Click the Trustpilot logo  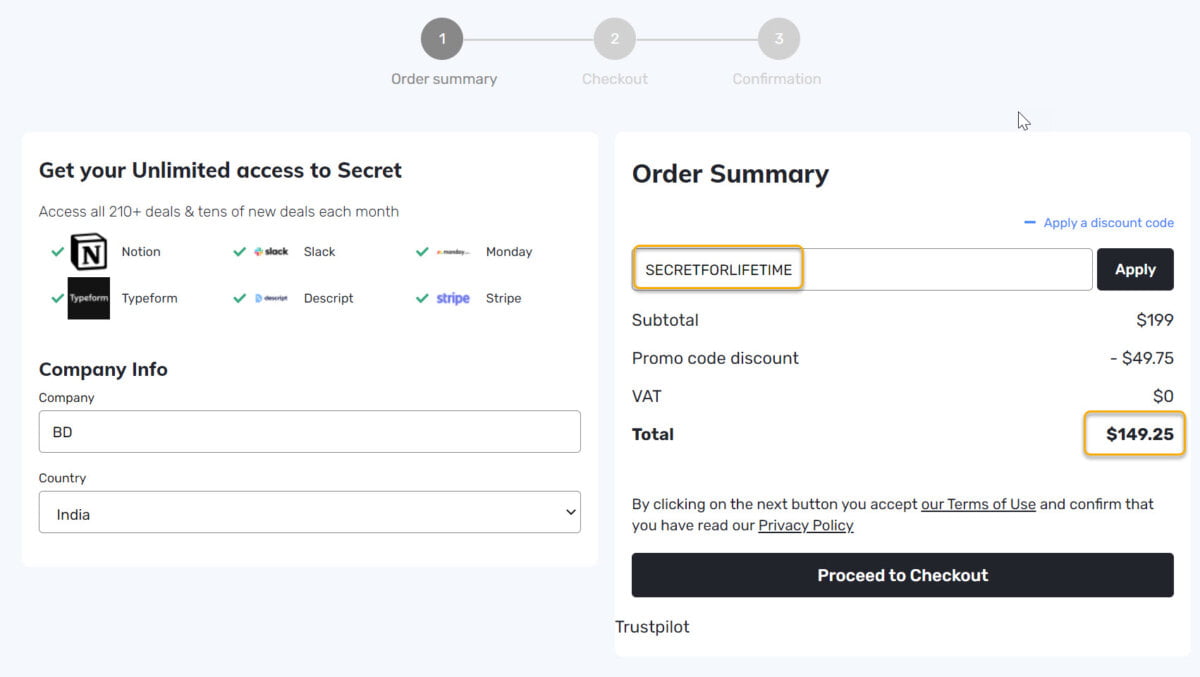pyautogui.click(x=653, y=627)
